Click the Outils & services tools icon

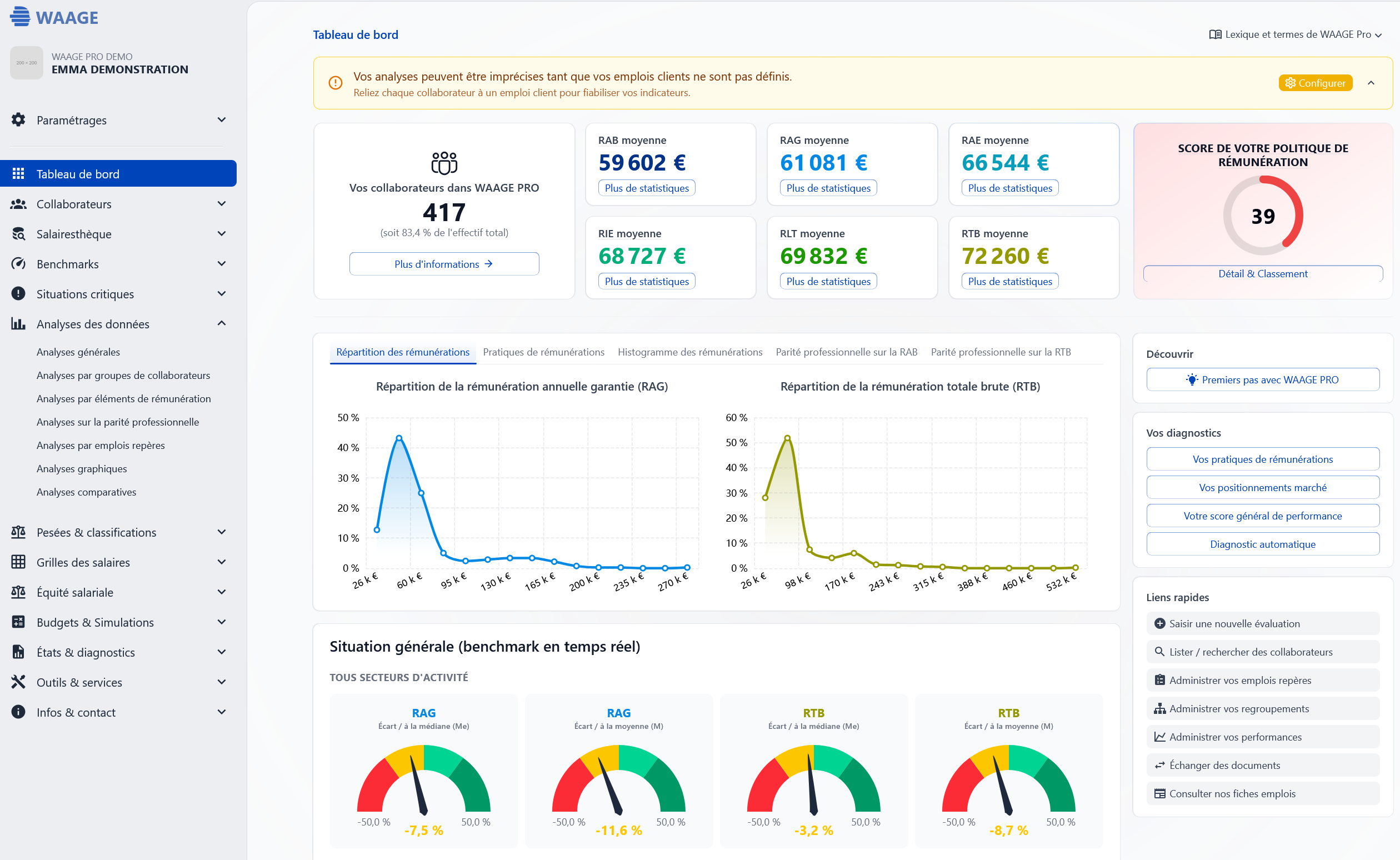tap(18, 682)
